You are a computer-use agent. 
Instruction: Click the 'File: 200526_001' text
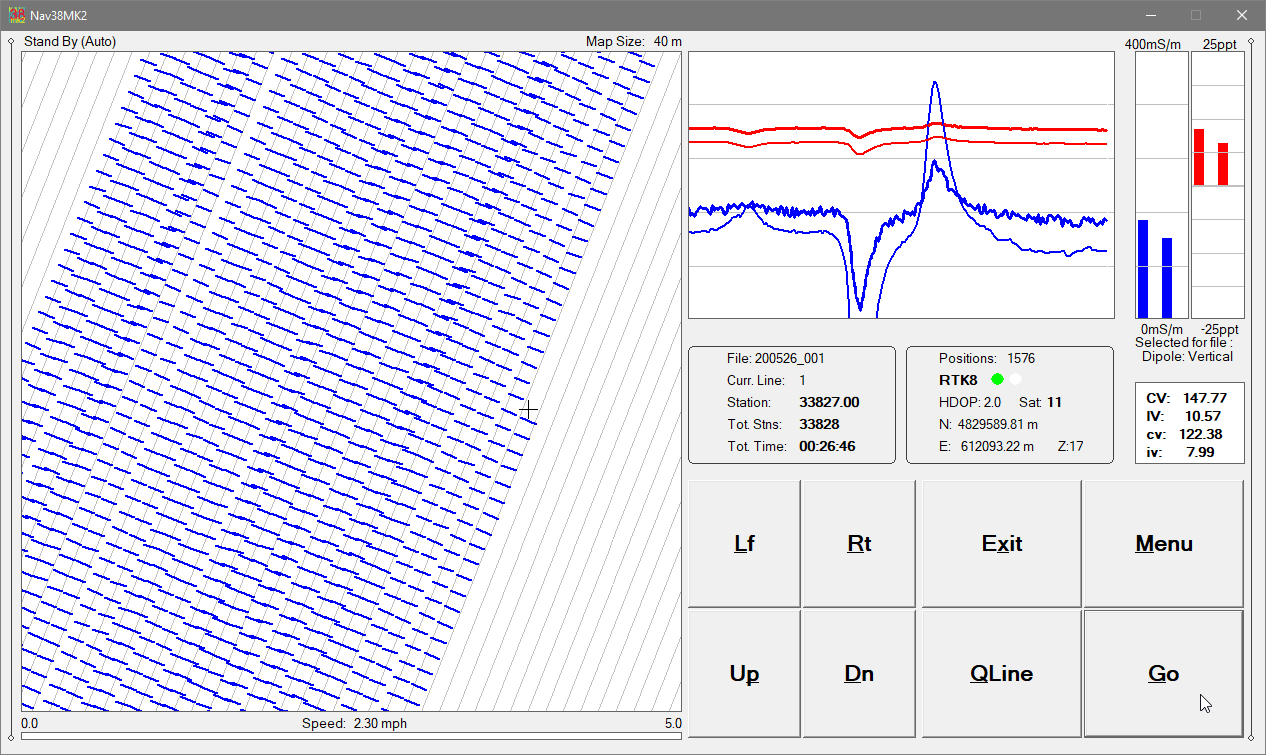[x=776, y=358]
